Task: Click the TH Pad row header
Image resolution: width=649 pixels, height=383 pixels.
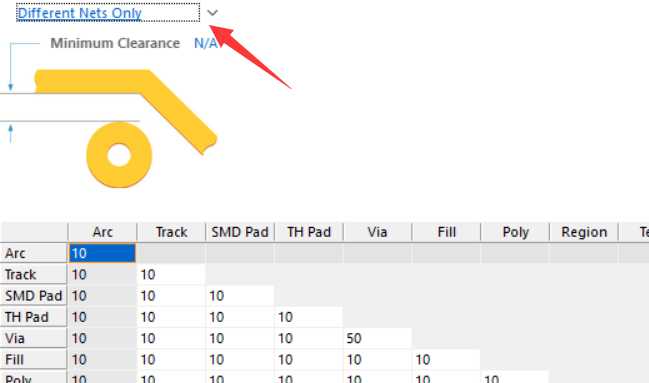Action: tap(34, 317)
